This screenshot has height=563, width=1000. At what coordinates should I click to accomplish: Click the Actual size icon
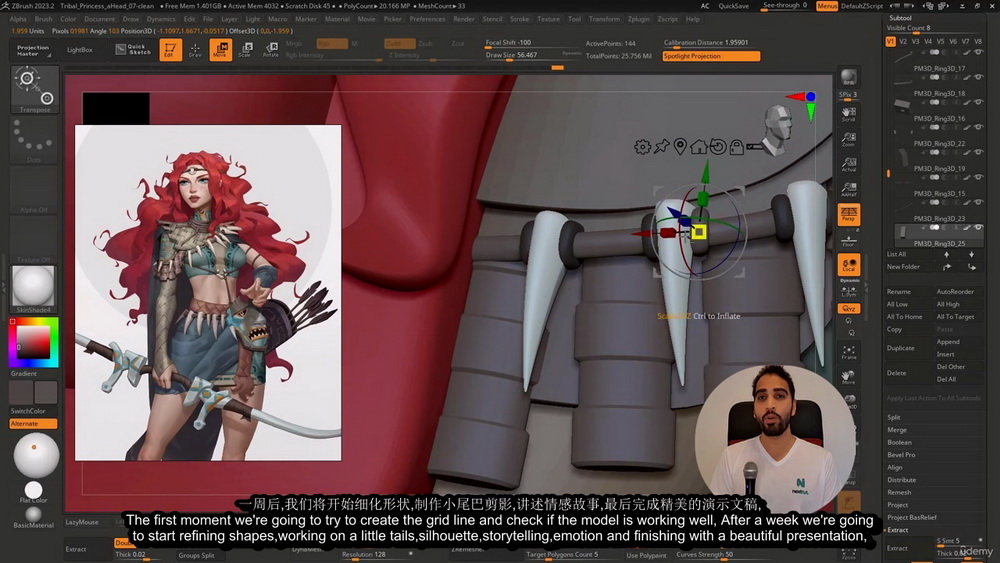[x=849, y=165]
